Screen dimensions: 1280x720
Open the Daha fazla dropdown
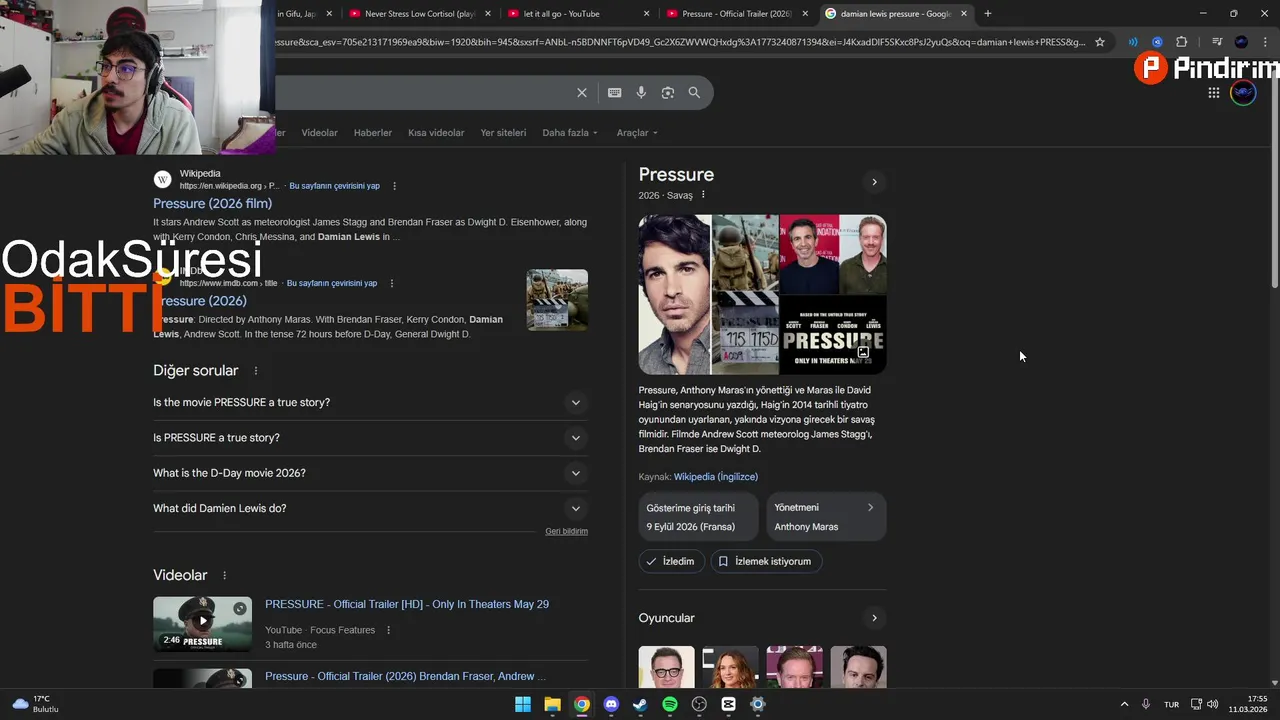(x=570, y=133)
